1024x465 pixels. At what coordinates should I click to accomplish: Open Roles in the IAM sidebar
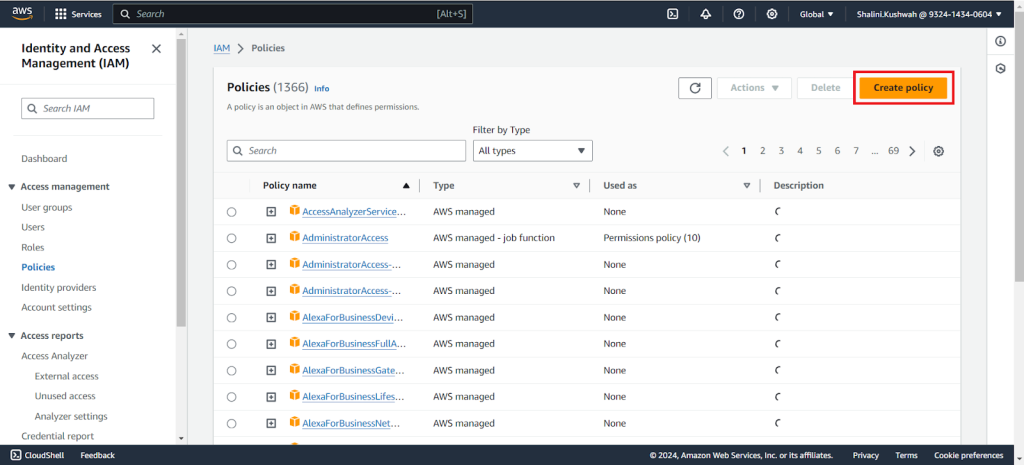(x=33, y=248)
